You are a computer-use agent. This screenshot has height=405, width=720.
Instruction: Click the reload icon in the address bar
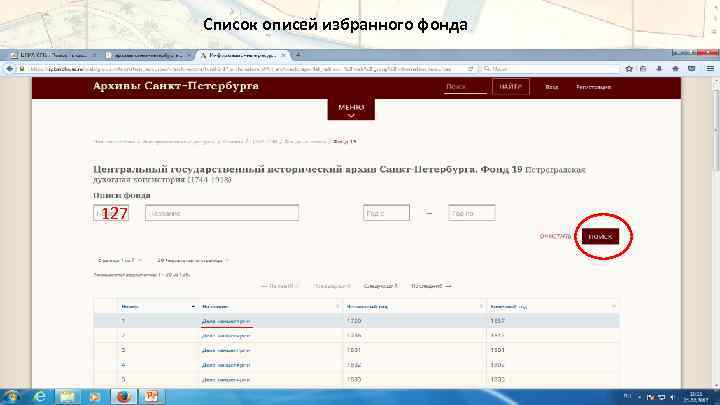pos(470,69)
